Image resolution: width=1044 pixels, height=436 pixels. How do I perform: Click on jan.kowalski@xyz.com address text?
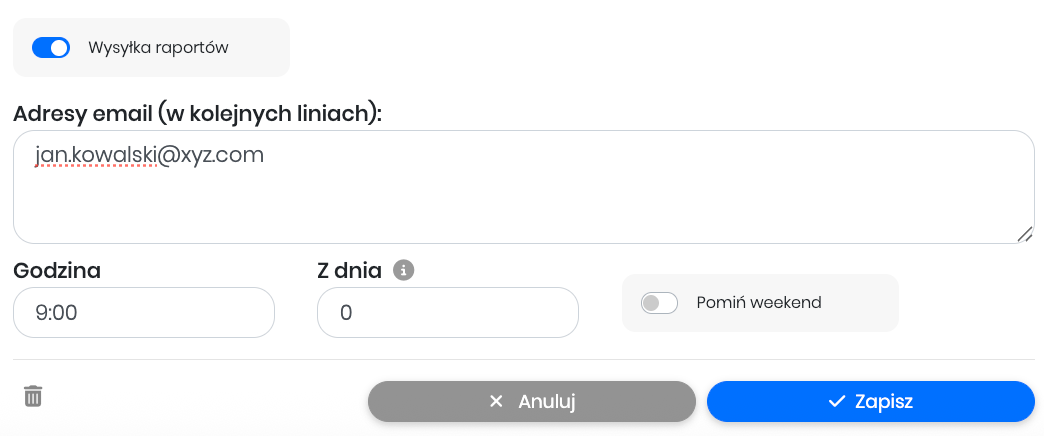tap(148, 155)
